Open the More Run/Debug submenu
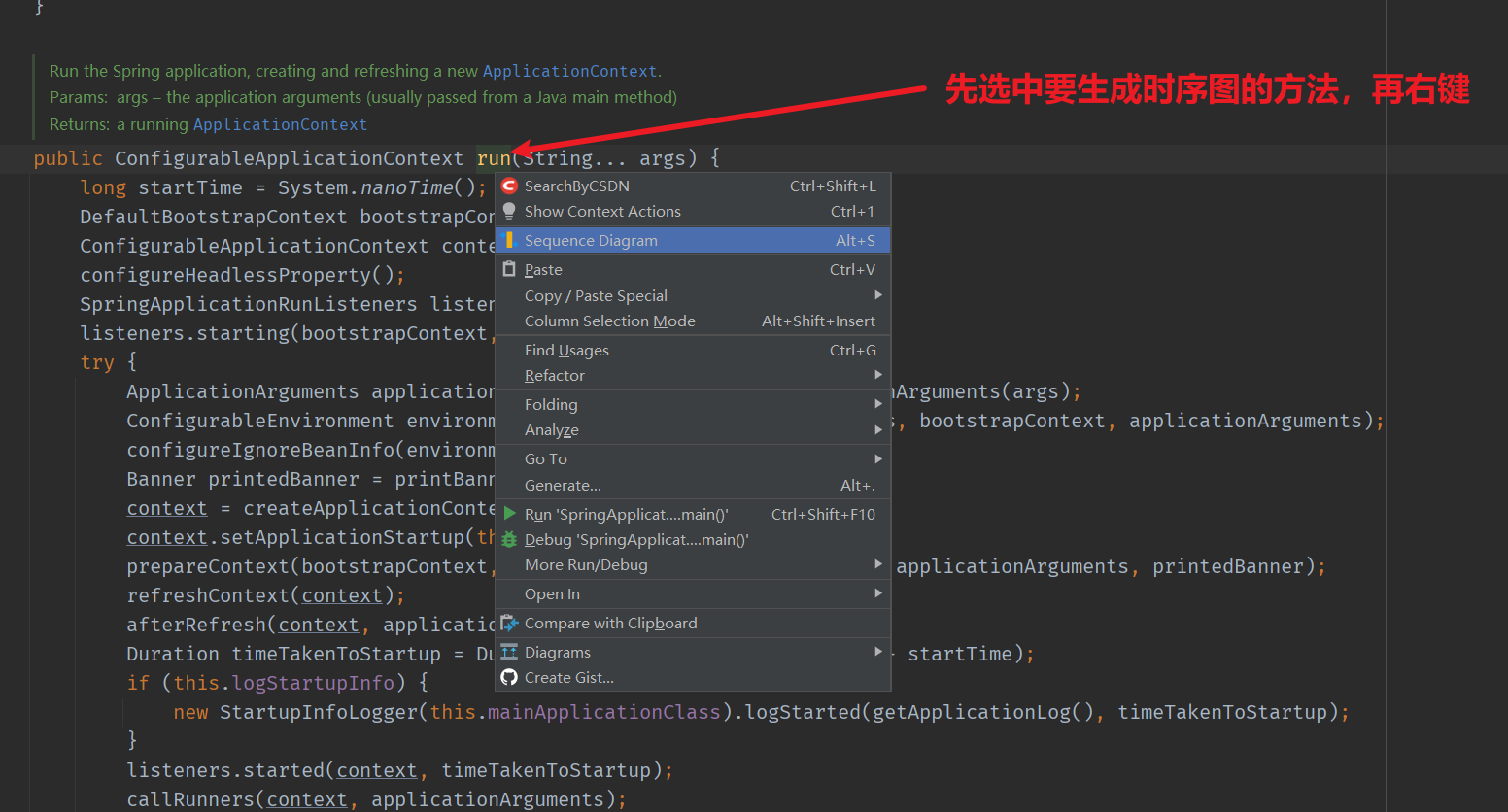The height and width of the screenshot is (812, 1508). (x=693, y=564)
